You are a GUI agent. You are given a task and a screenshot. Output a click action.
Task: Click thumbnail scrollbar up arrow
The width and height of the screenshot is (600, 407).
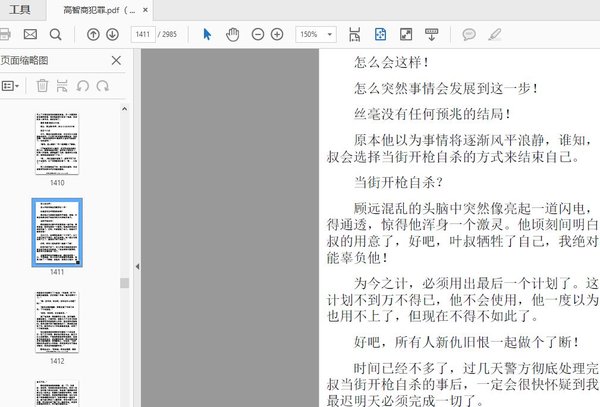point(124,109)
